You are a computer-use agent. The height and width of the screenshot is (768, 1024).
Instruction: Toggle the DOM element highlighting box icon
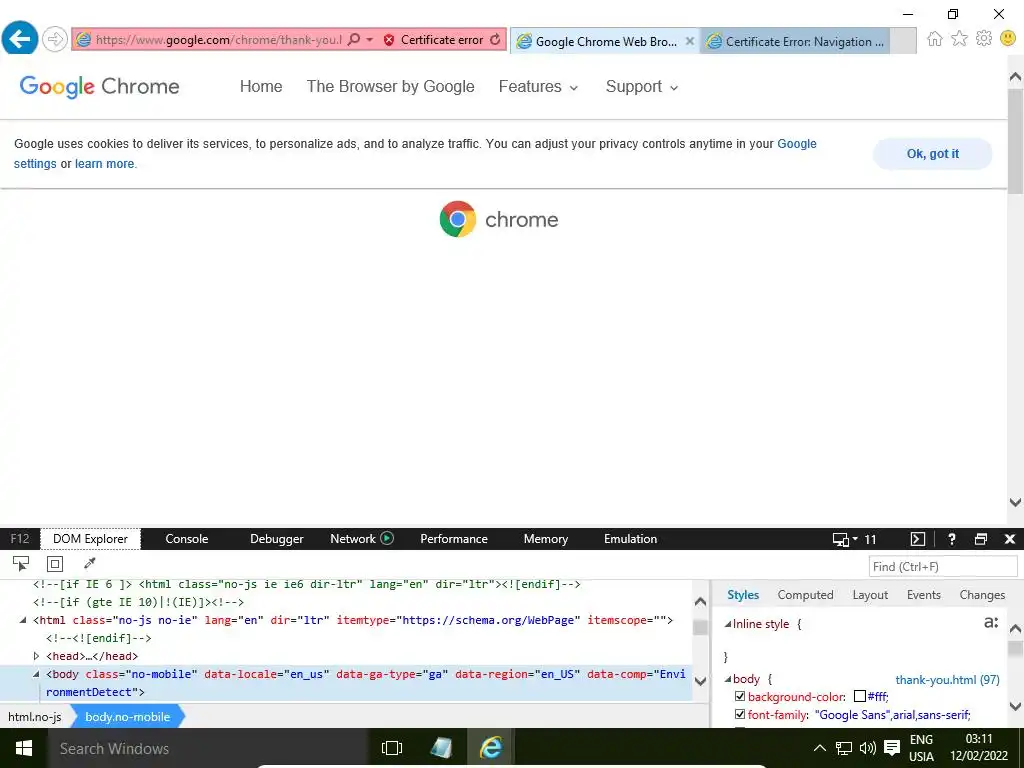55,564
